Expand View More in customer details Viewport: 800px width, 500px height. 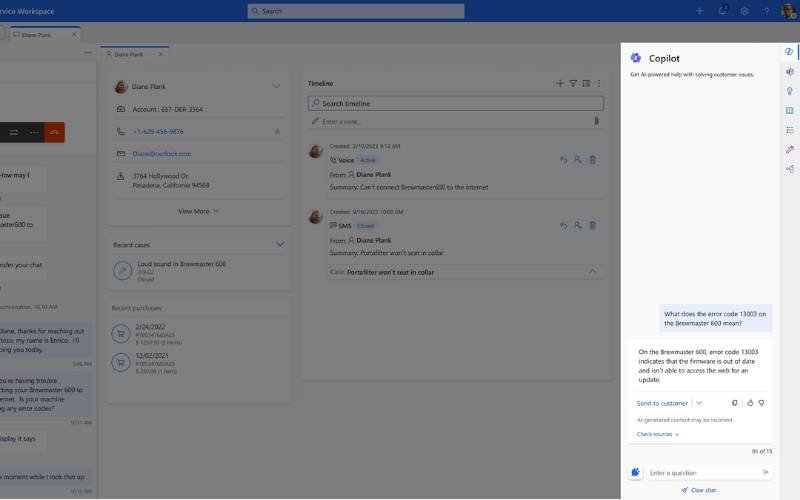click(198, 211)
